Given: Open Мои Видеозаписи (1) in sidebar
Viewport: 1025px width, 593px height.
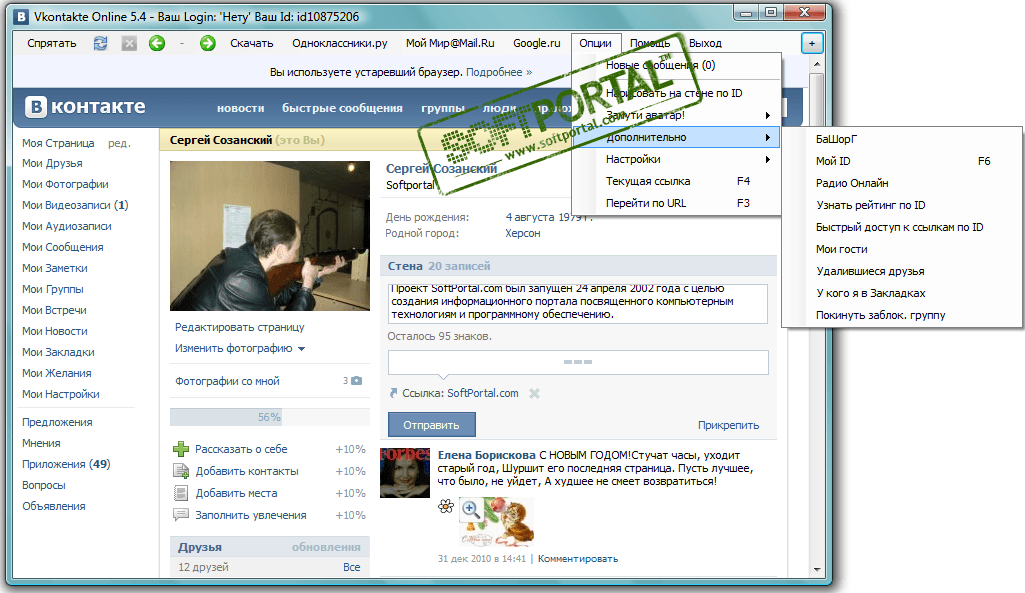Looking at the screenshot, I should pyautogui.click(x=75, y=205).
